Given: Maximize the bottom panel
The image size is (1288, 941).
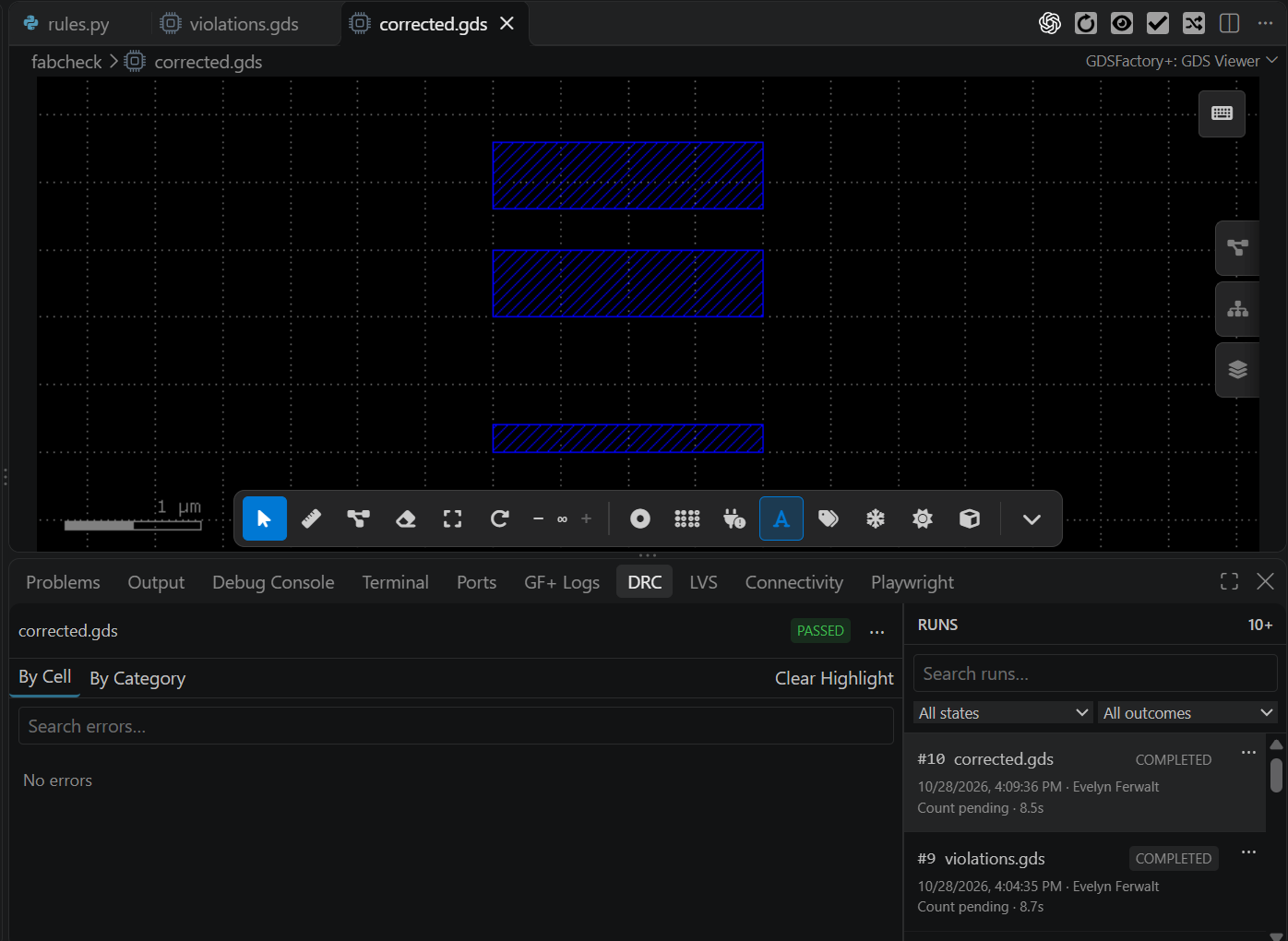Looking at the screenshot, I should point(1230,581).
